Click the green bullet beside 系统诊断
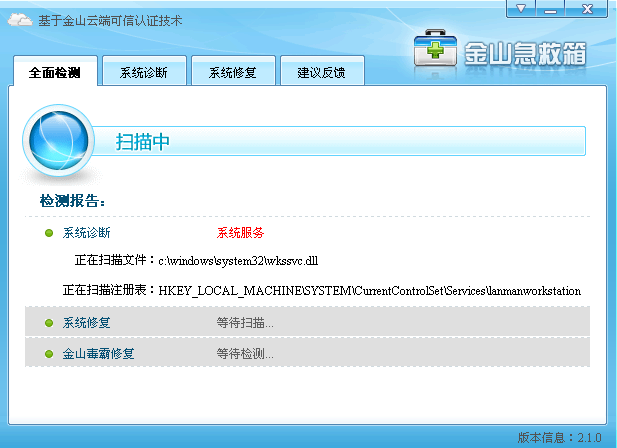This screenshot has width=617, height=448. coord(49,233)
